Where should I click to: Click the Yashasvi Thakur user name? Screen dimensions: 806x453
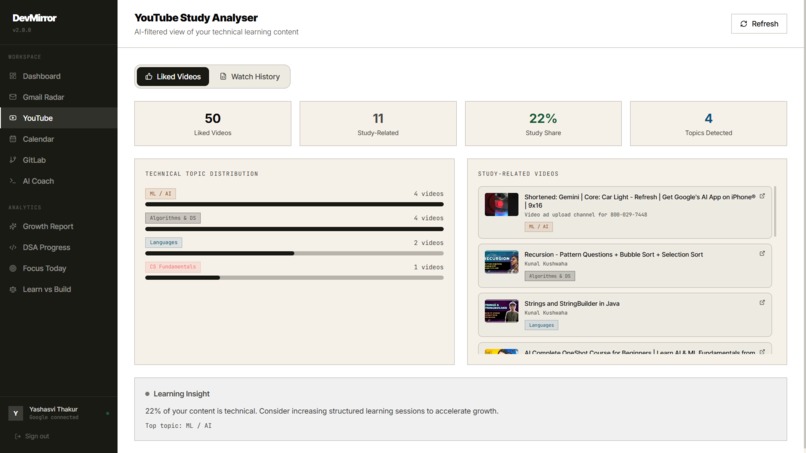[53, 409]
